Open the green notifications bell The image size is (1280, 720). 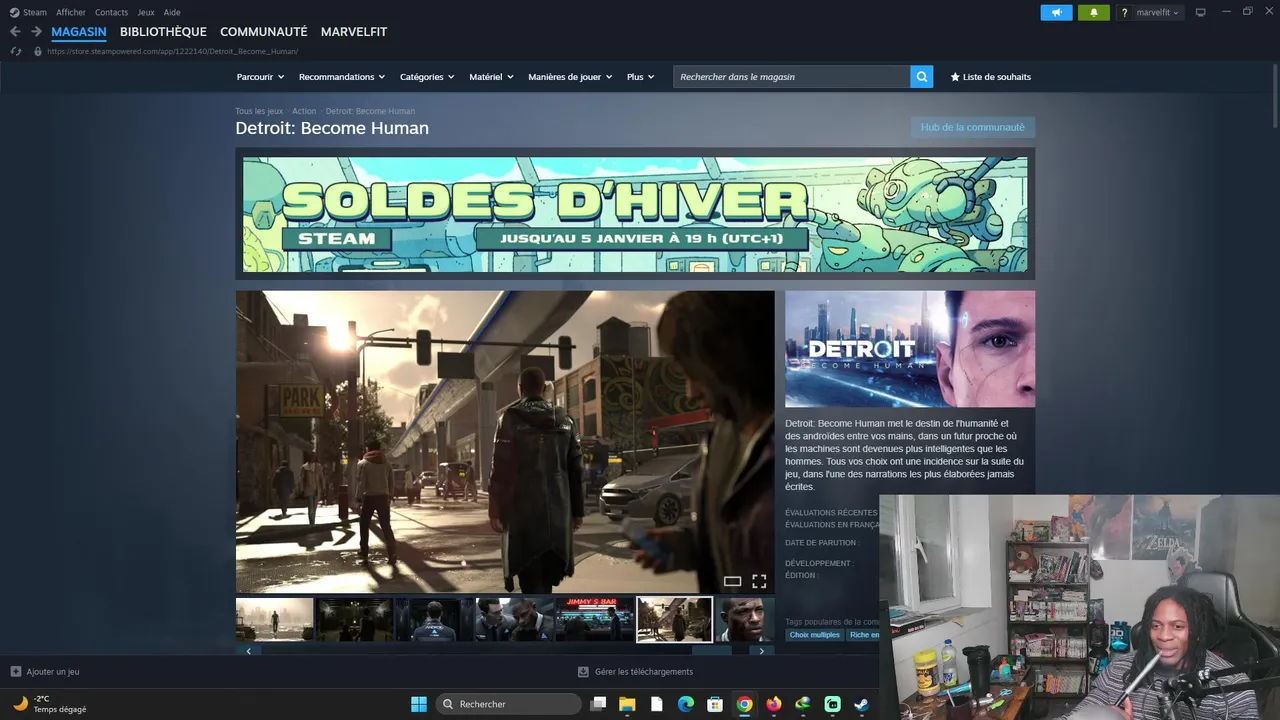coord(1093,13)
